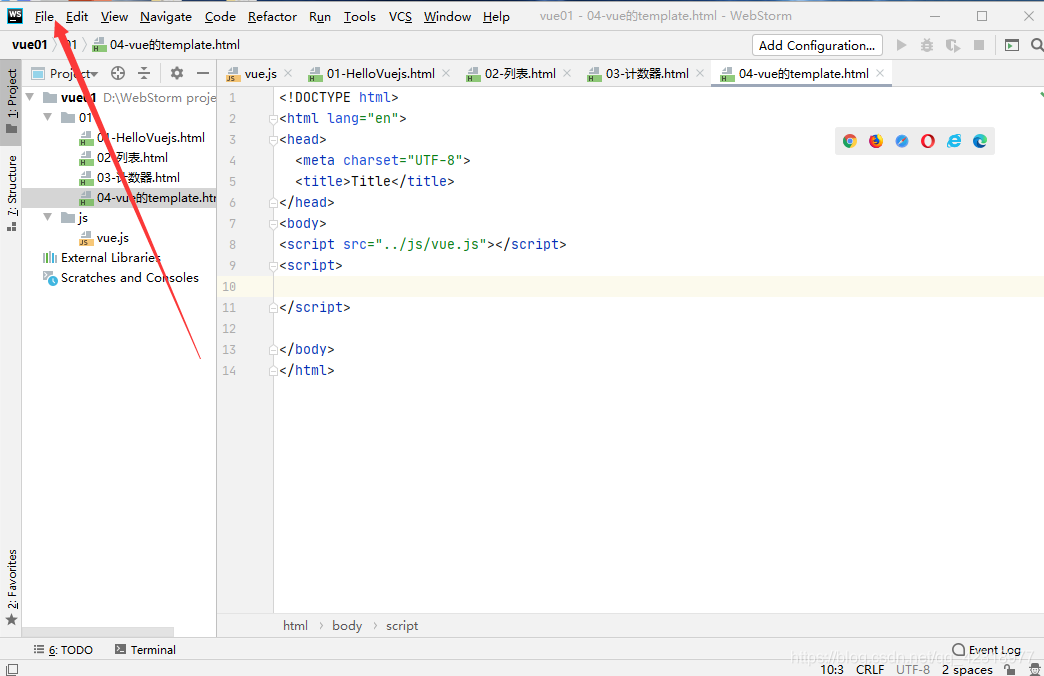Screen dimensions: 1044x676
Task: Collapse the 01 folder
Action: pos(48,117)
